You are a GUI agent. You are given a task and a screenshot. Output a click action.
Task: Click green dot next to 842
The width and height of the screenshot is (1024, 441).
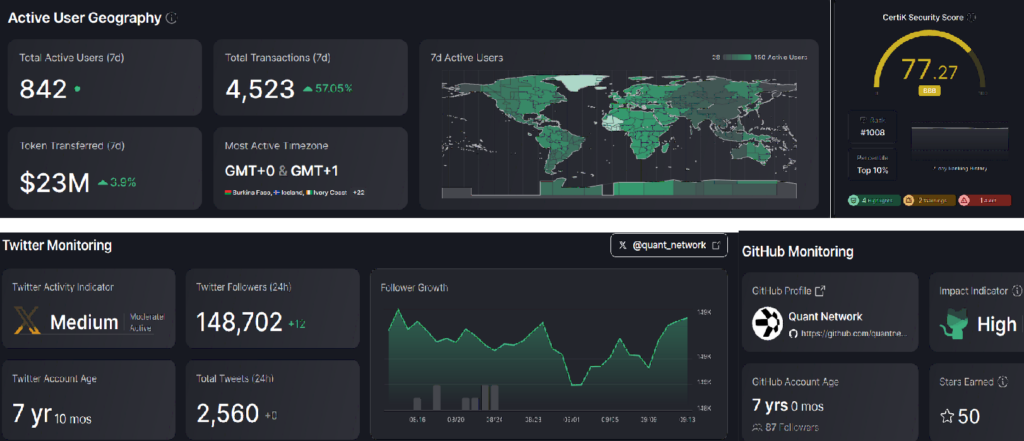tap(77, 89)
